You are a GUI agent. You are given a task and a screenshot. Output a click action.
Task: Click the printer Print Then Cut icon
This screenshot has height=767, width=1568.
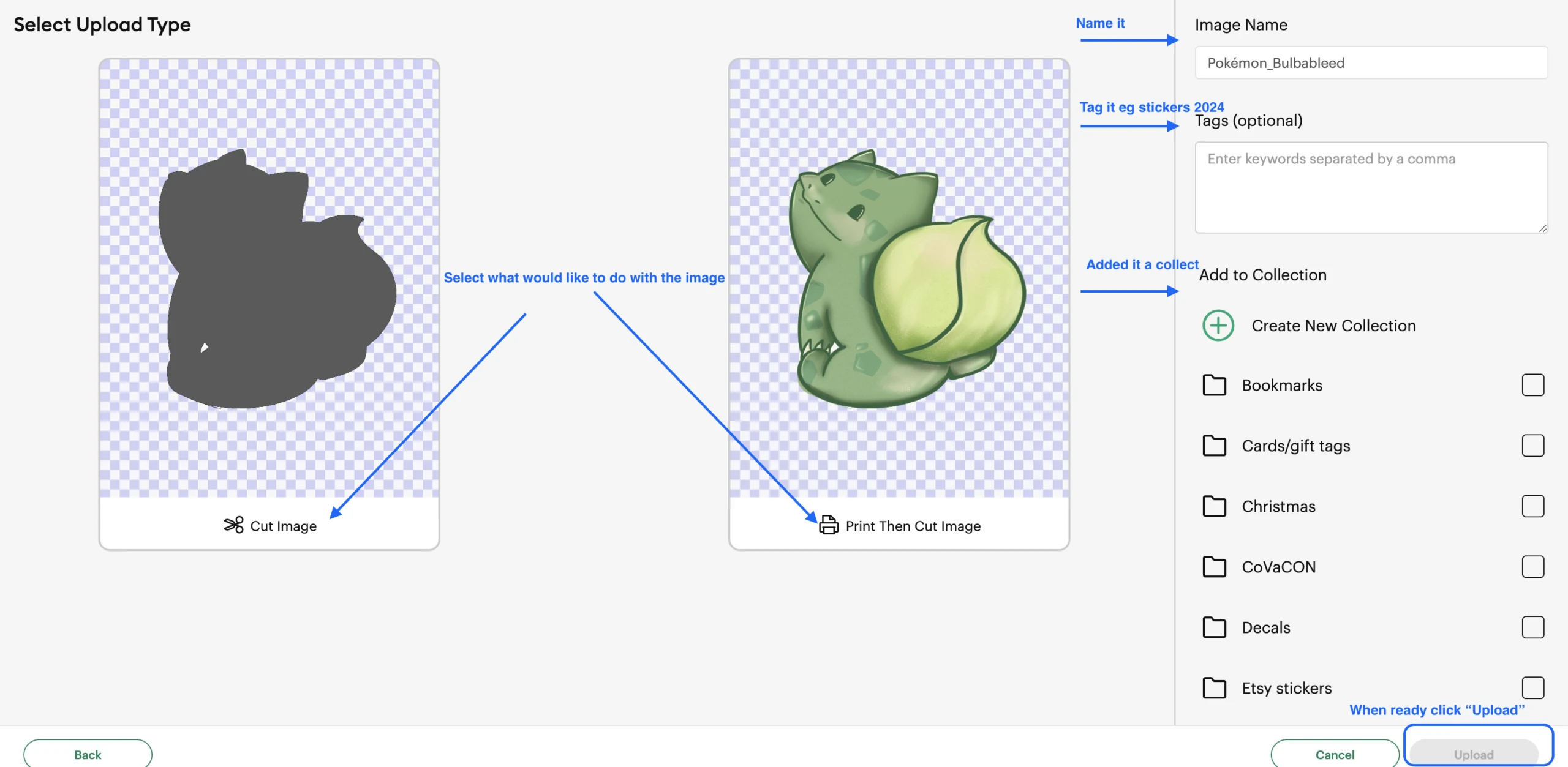tap(828, 525)
